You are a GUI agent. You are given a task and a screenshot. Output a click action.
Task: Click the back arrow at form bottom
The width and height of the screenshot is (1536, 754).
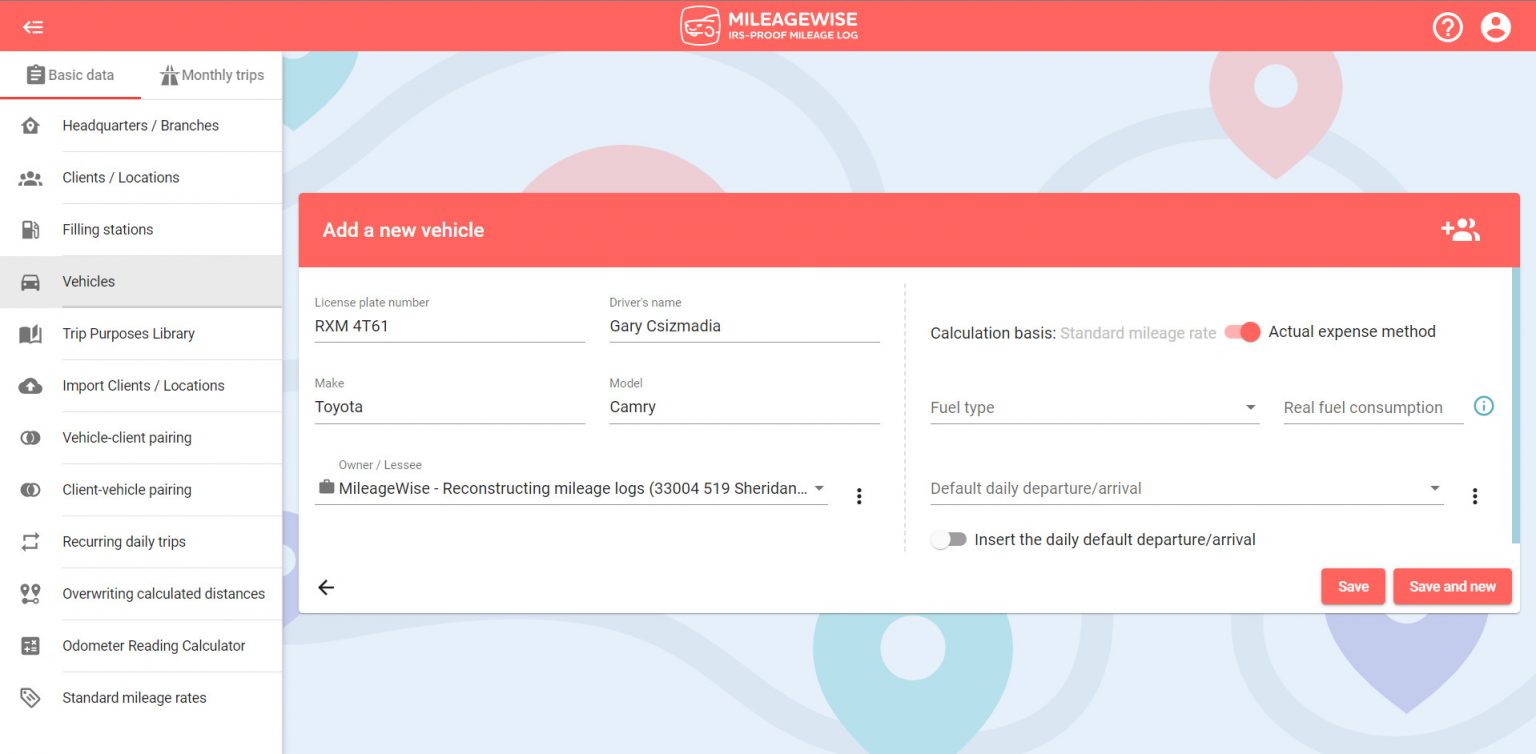click(326, 587)
